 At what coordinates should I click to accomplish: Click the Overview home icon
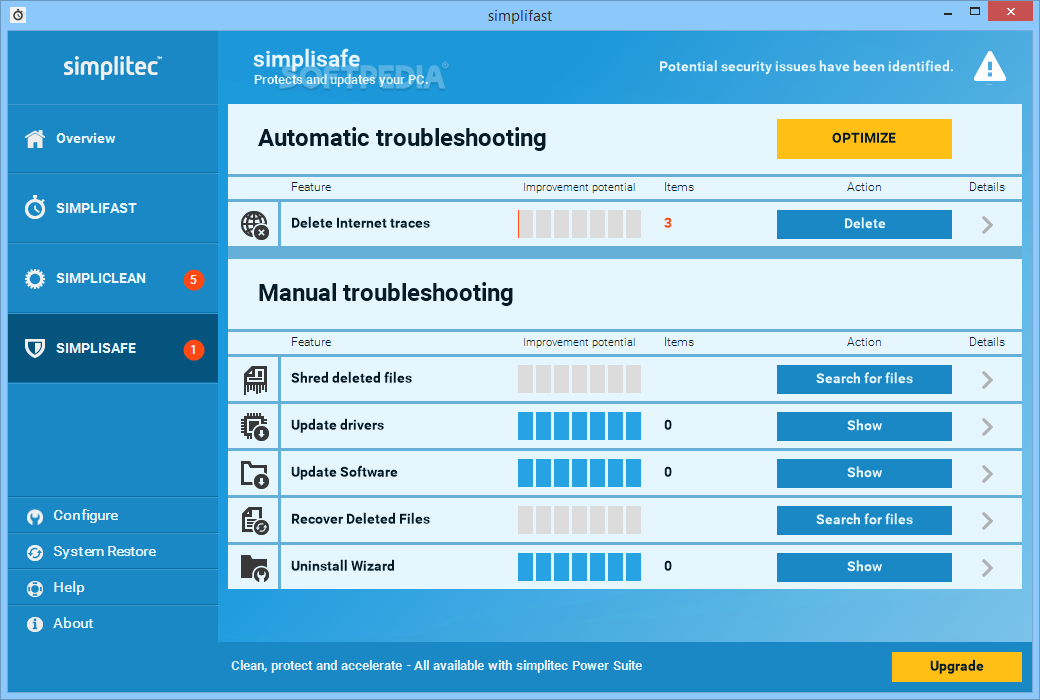click(x=35, y=139)
